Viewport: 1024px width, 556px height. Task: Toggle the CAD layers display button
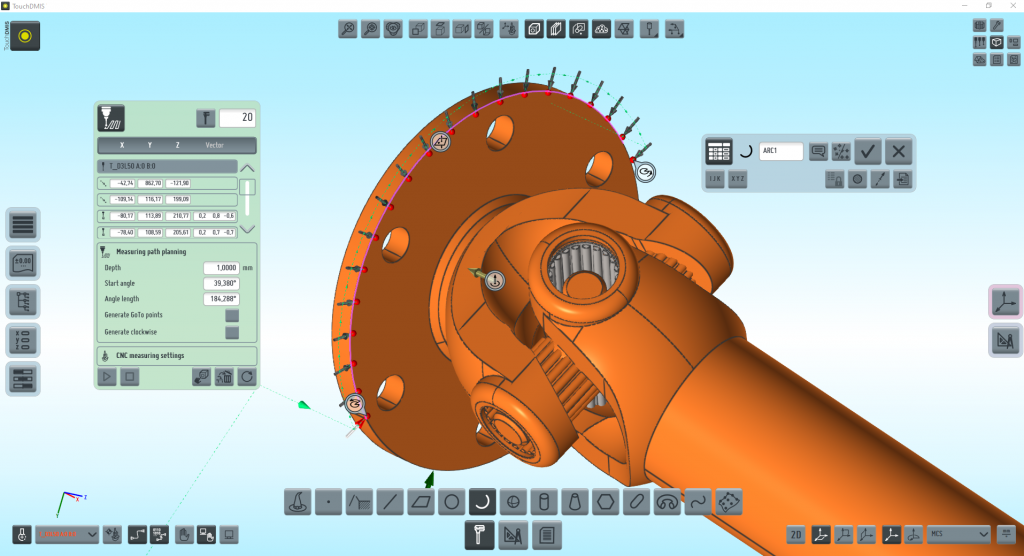click(x=556, y=29)
